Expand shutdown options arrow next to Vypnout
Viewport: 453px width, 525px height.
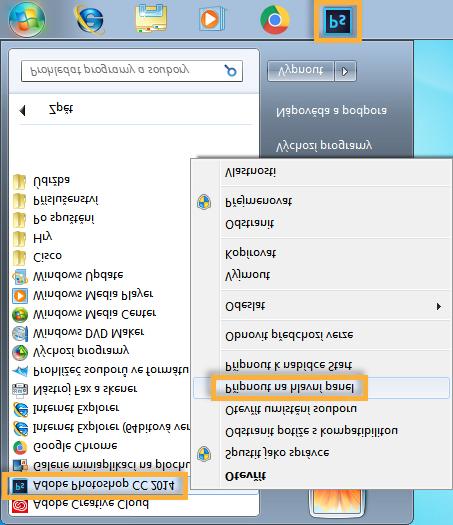click(345, 71)
